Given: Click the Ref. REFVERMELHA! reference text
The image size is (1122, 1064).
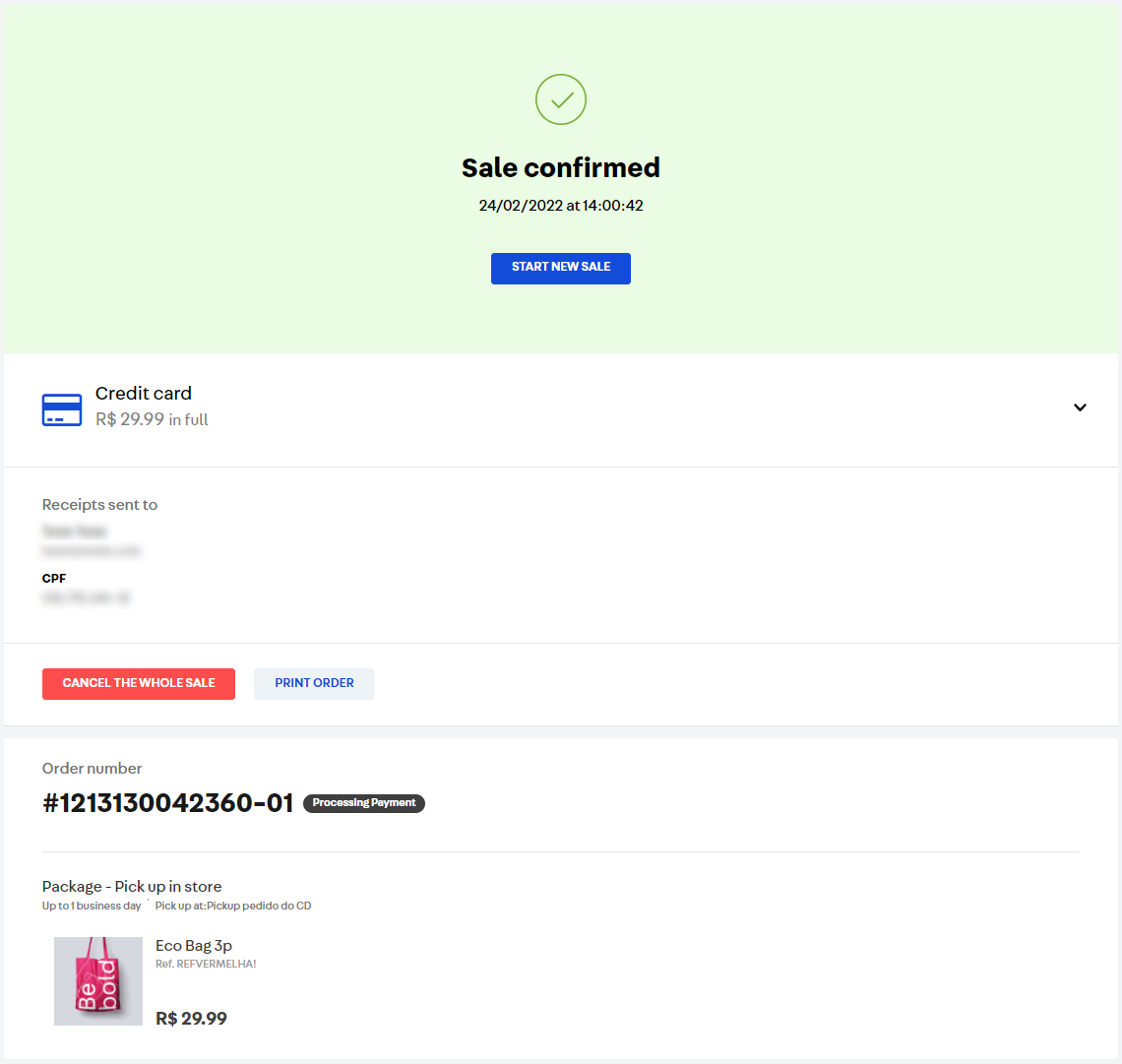Looking at the screenshot, I should 206,965.
